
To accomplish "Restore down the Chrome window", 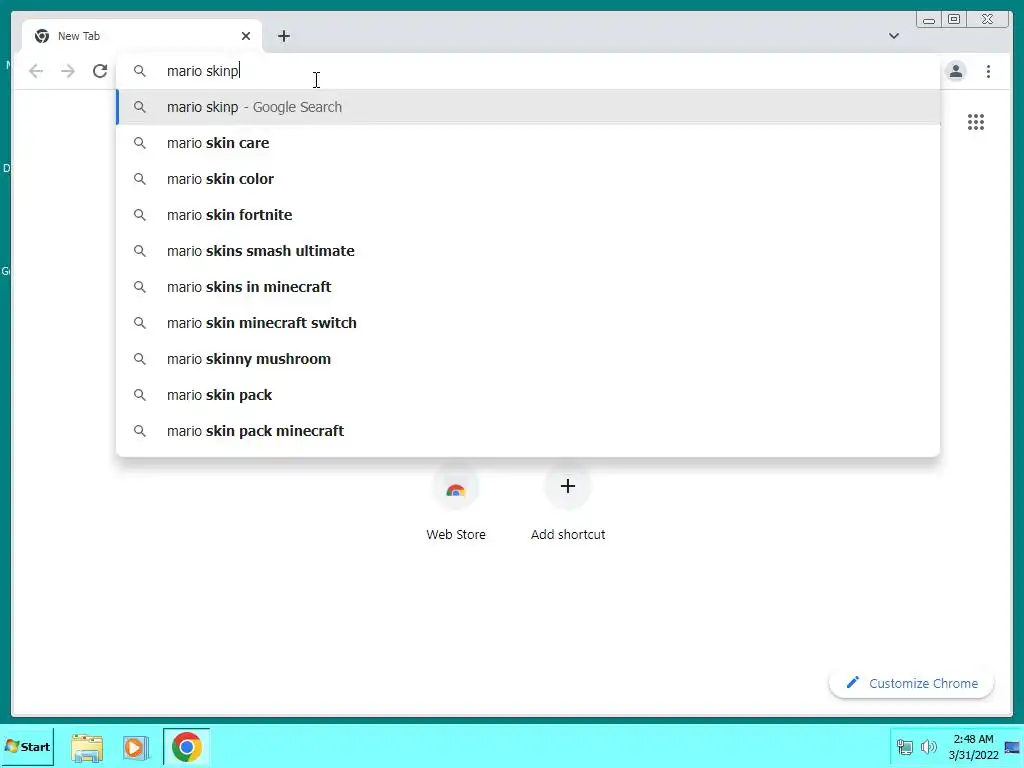I will (953, 20).
